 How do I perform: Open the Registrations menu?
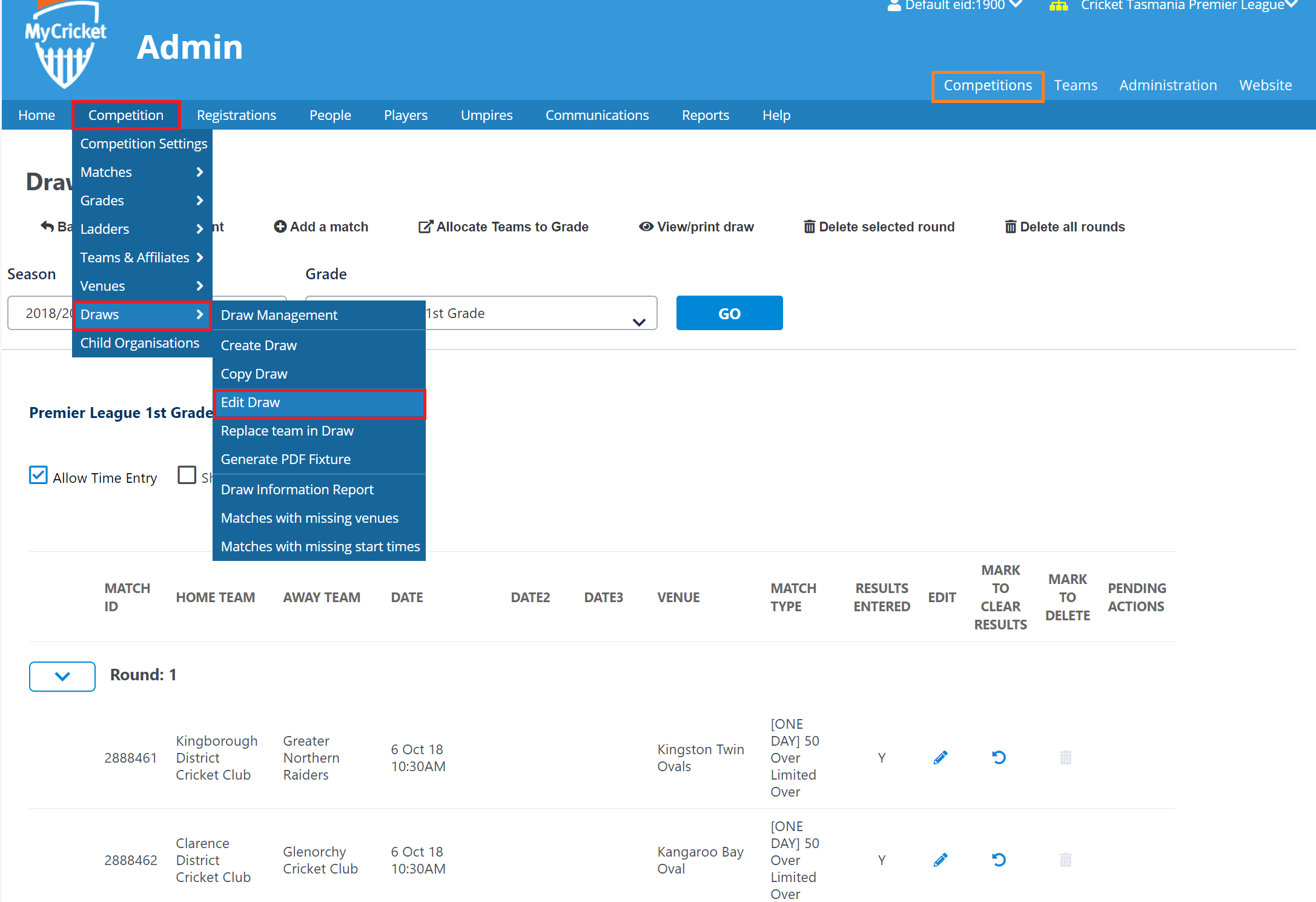pyautogui.click(x=236, y=115)
